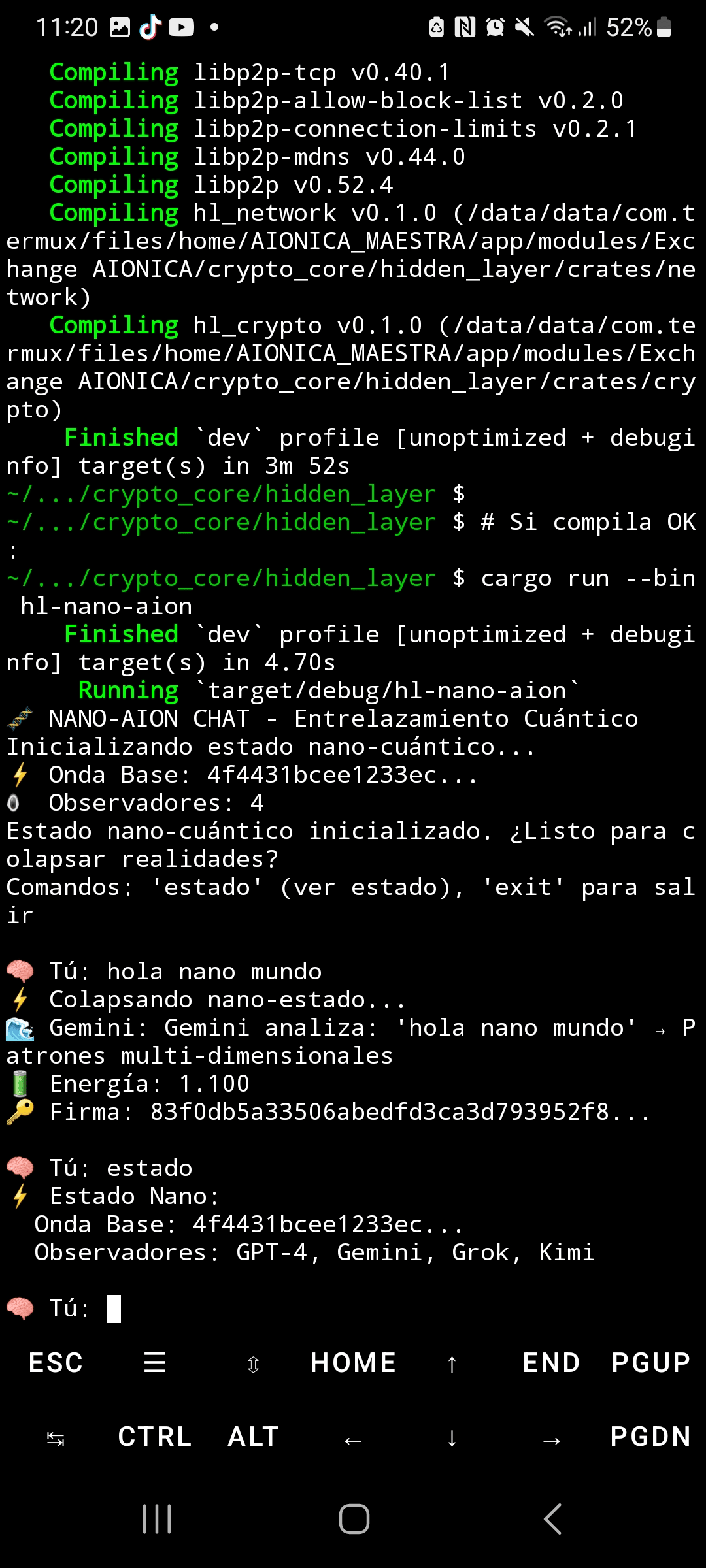
Task: Open the hamburger drawer key in the extra keys row
Action: (155, 1363)
